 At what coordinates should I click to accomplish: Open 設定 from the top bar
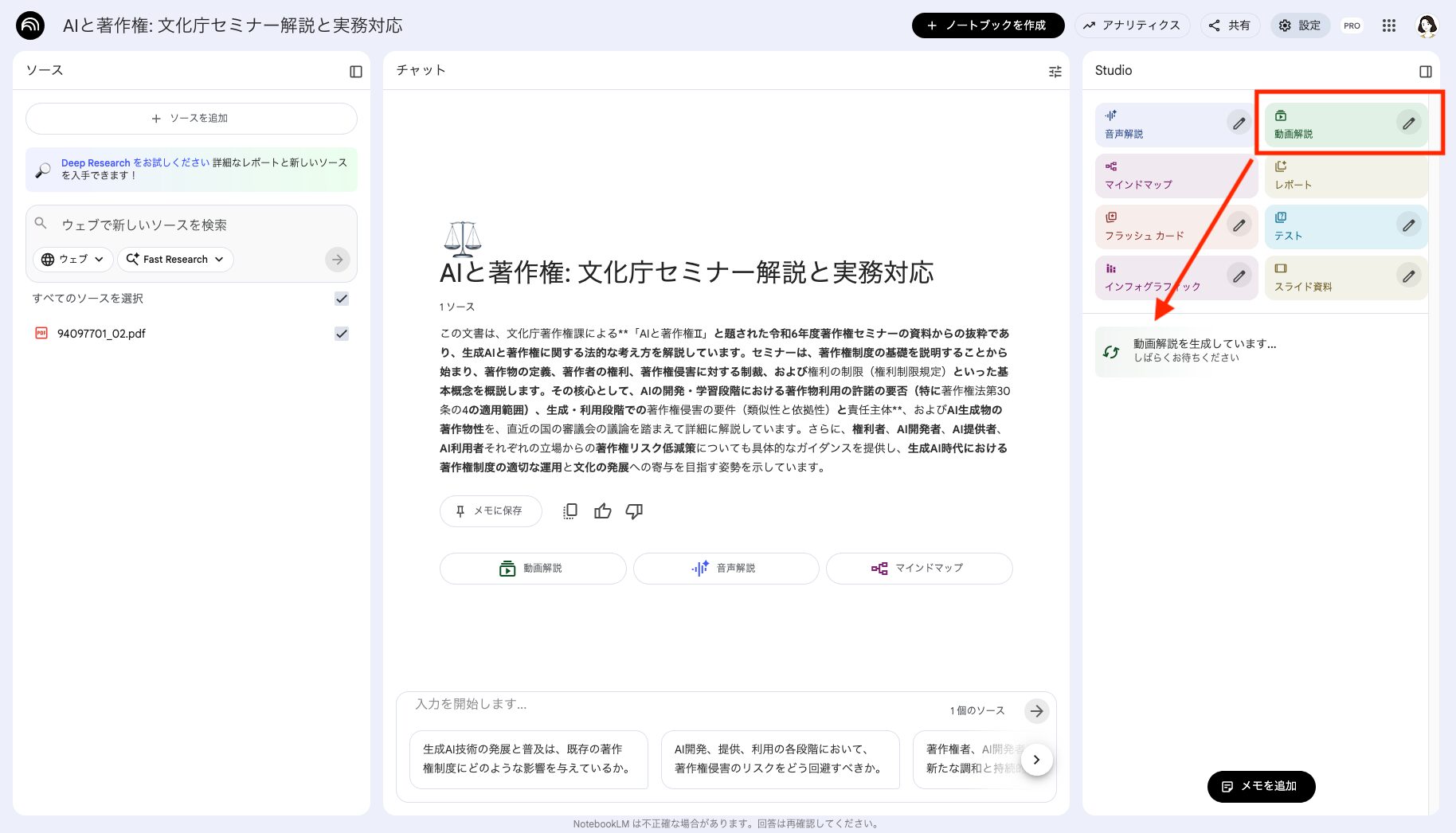1300,25
